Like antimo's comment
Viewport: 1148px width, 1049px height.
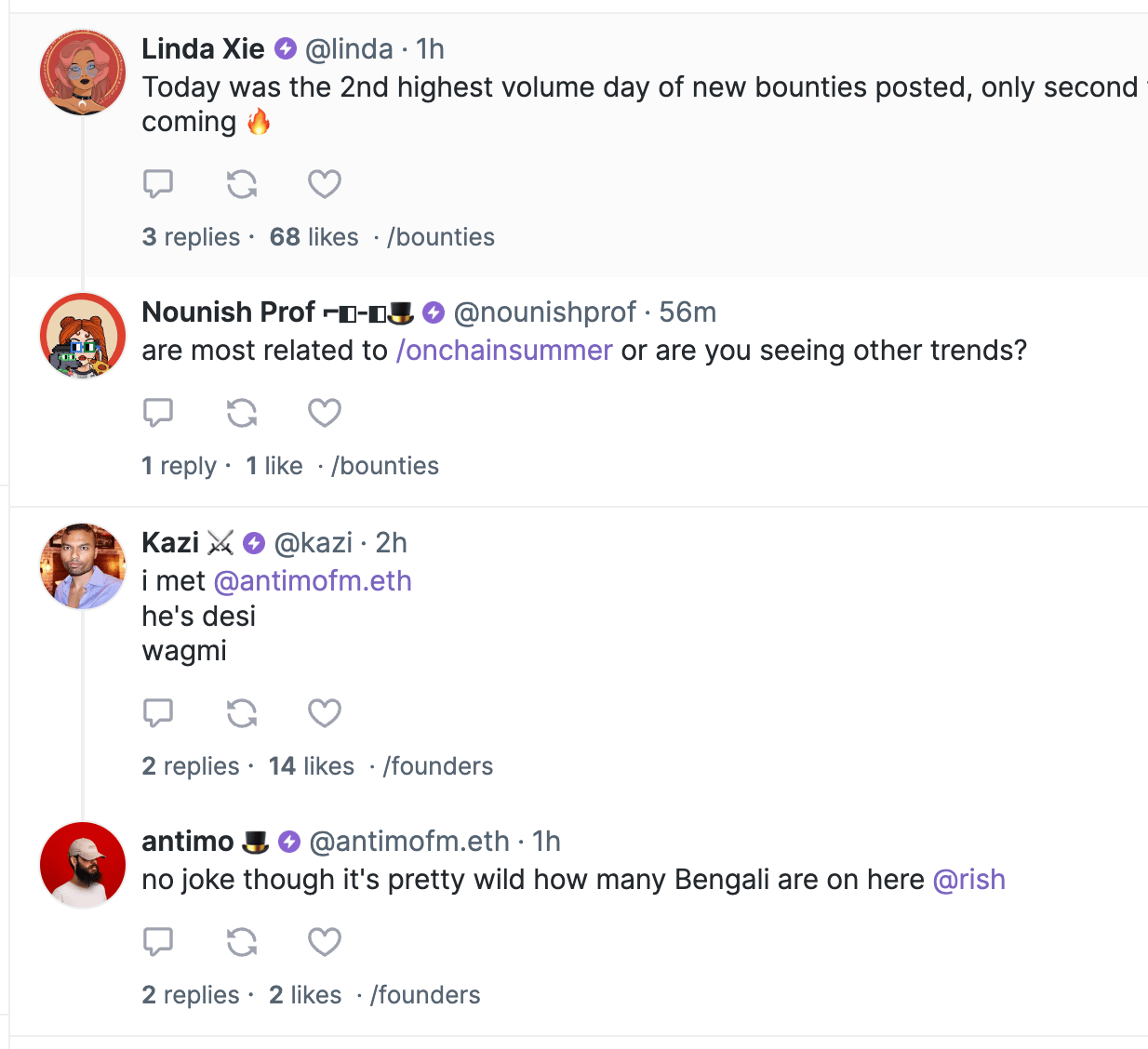(325, 942)
